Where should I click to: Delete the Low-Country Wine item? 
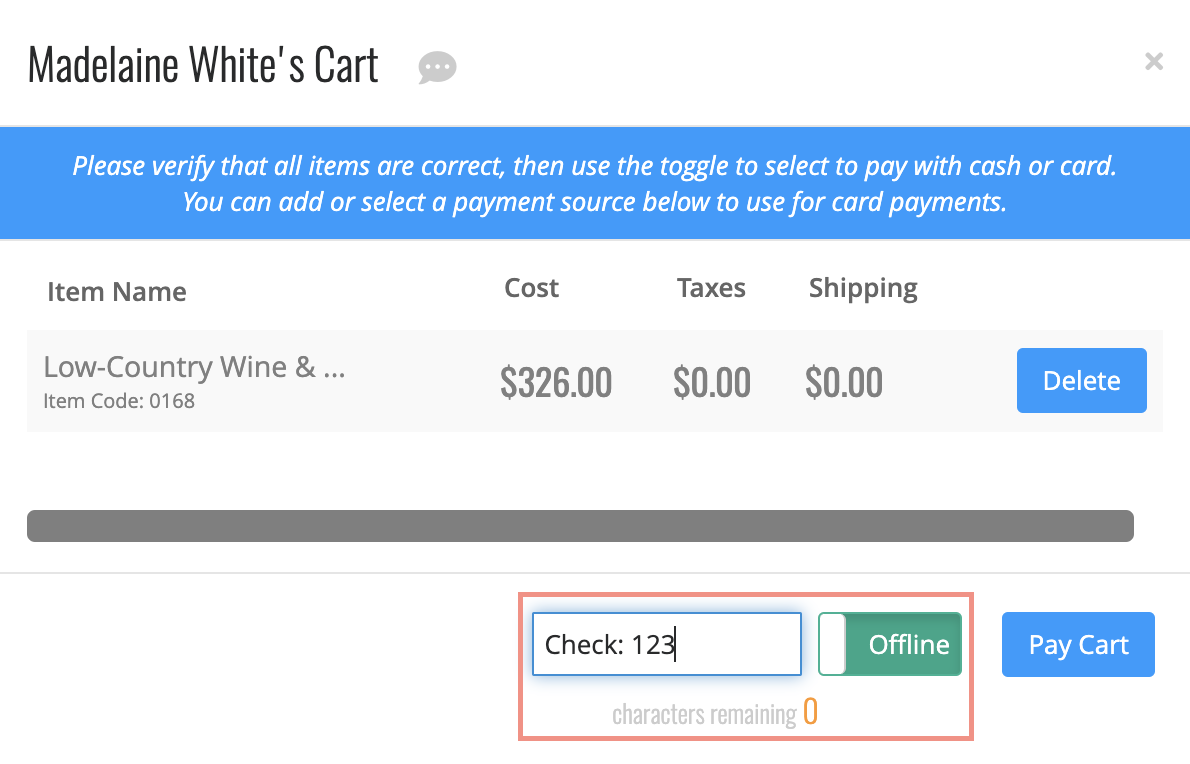pyautogui.click(x=1081, y=380)
